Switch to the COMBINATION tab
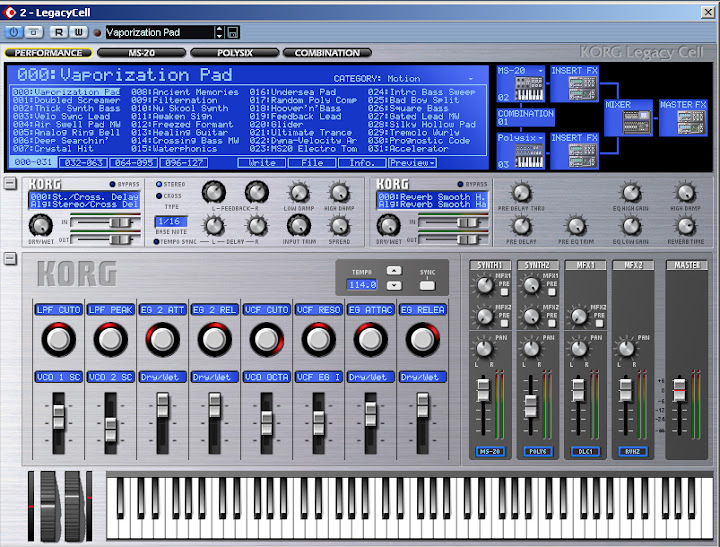Screen dimensions: 720x547 click(x=327, y=53)
